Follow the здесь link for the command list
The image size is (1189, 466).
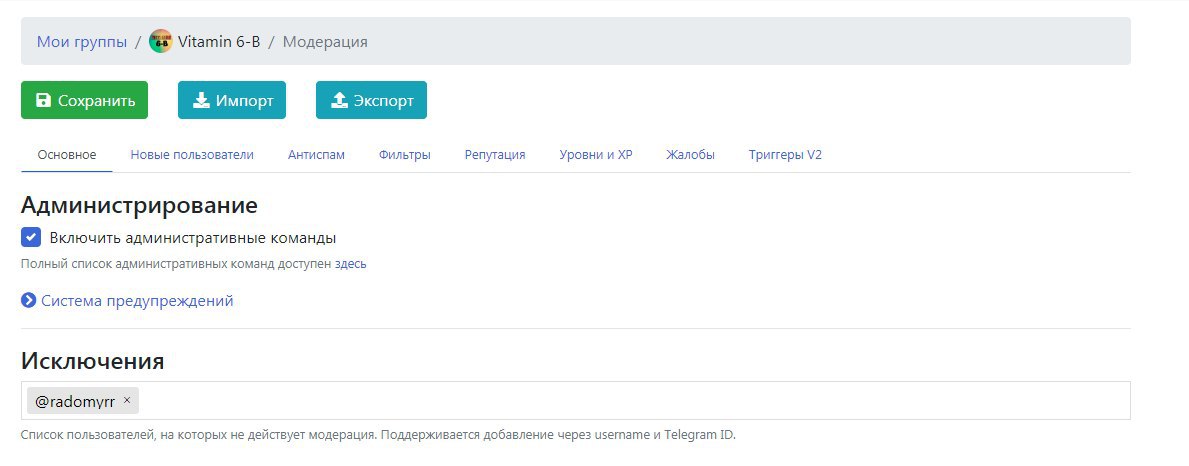tap(350, 264)
